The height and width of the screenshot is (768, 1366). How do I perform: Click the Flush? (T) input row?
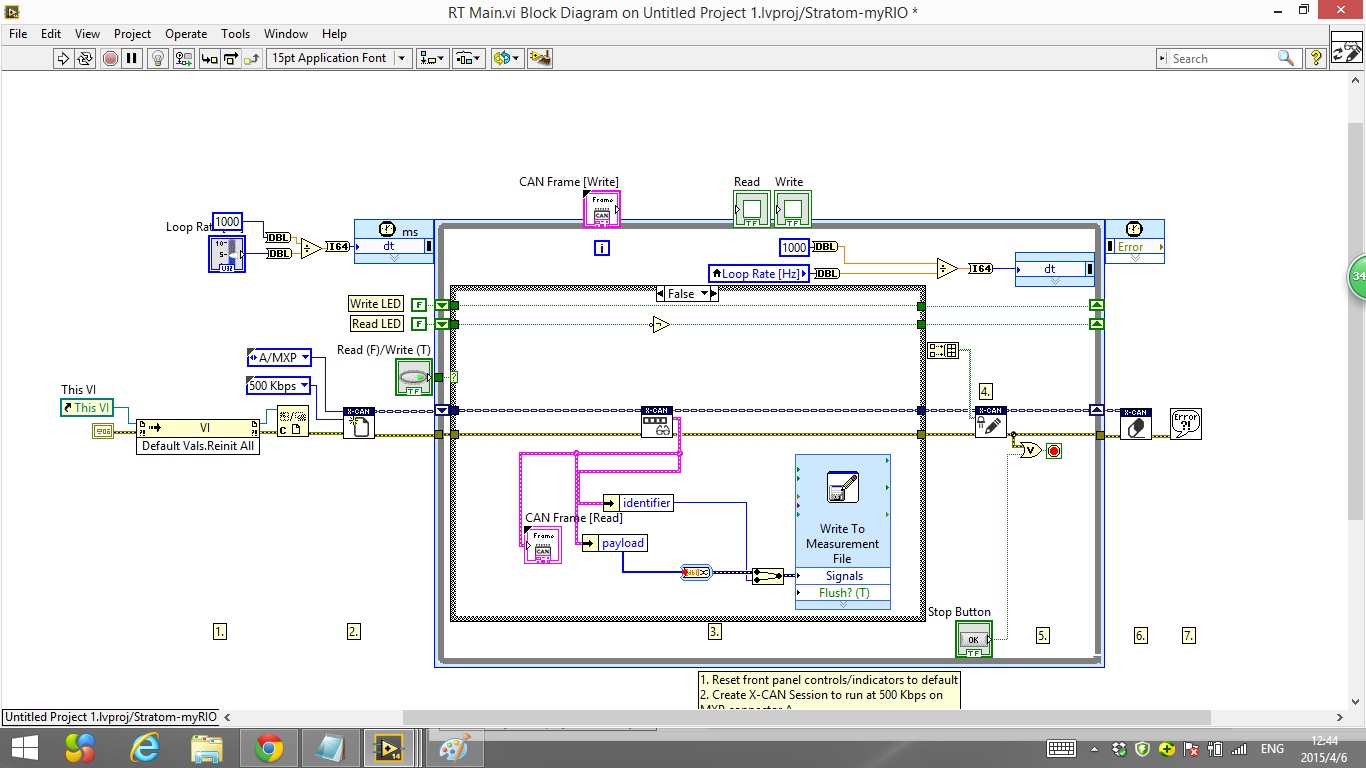[843, 593]
